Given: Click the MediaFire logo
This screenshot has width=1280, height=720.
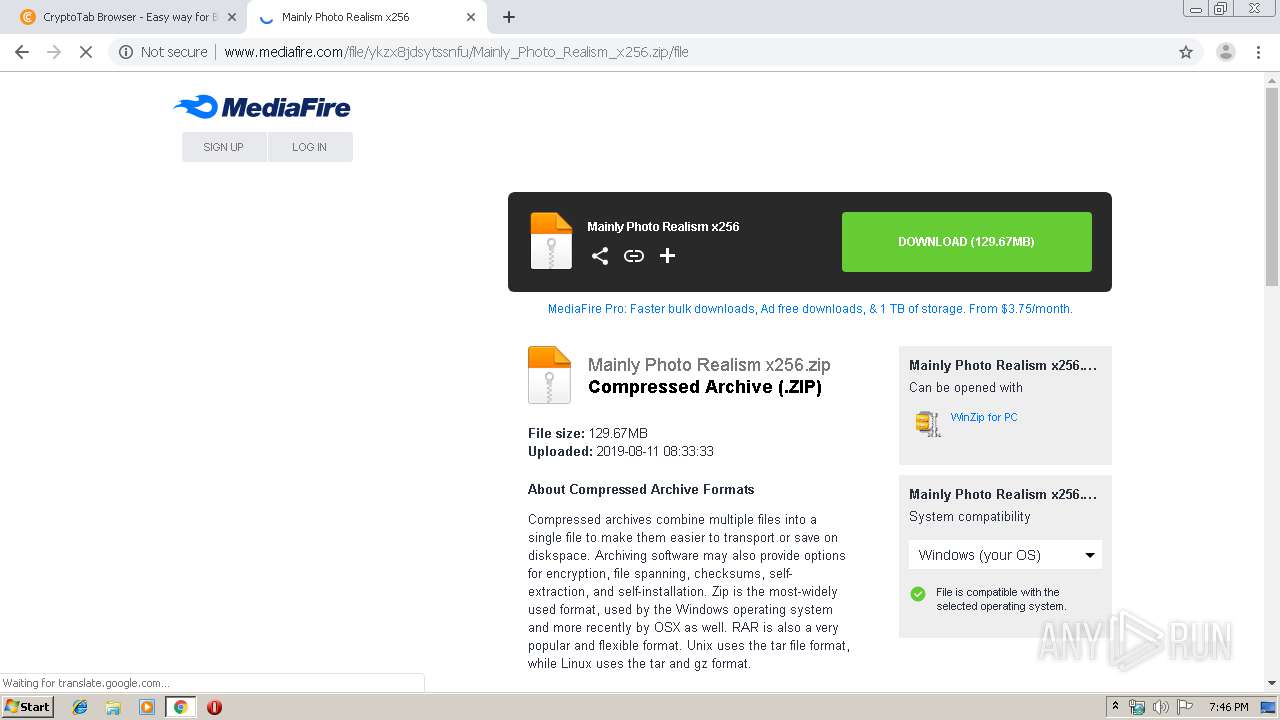Looking at the screenshot, I should pos(261,107).
